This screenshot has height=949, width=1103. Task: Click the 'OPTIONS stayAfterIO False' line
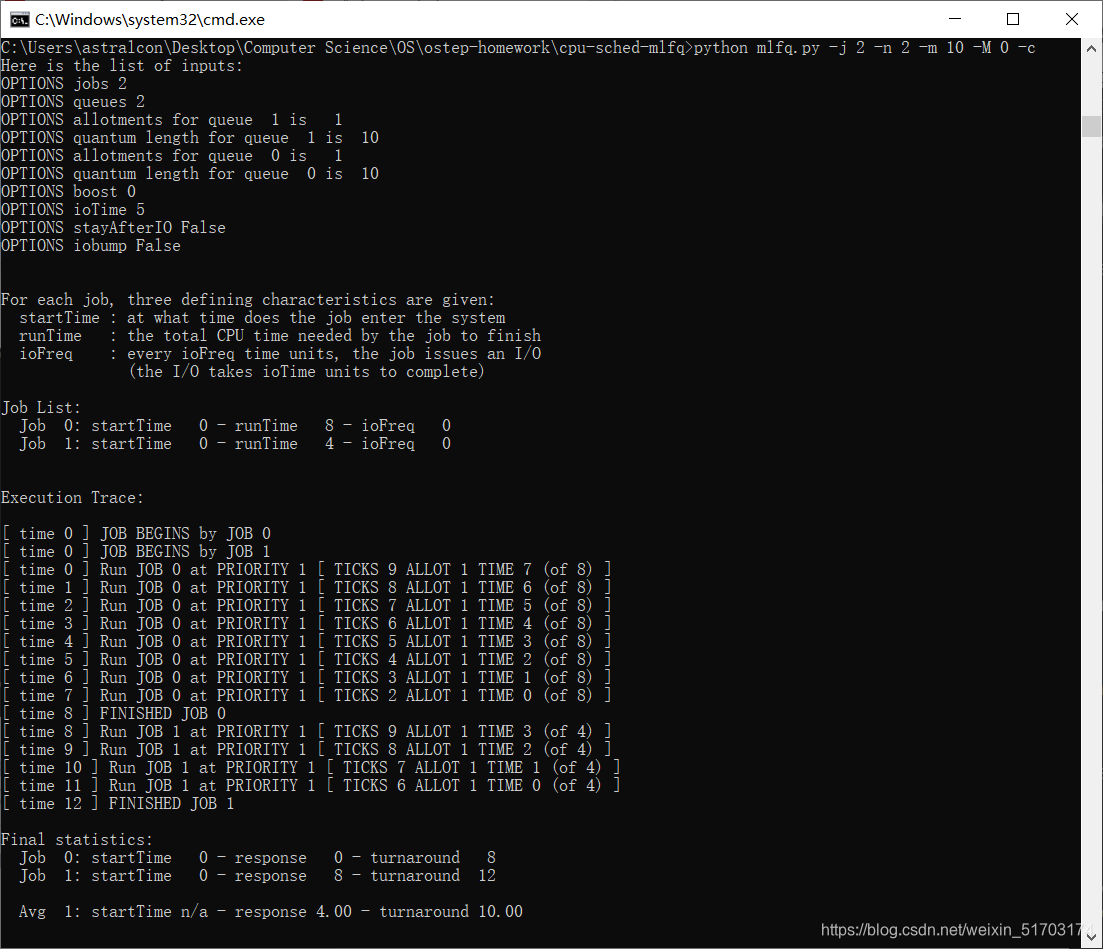click(113, 228)
